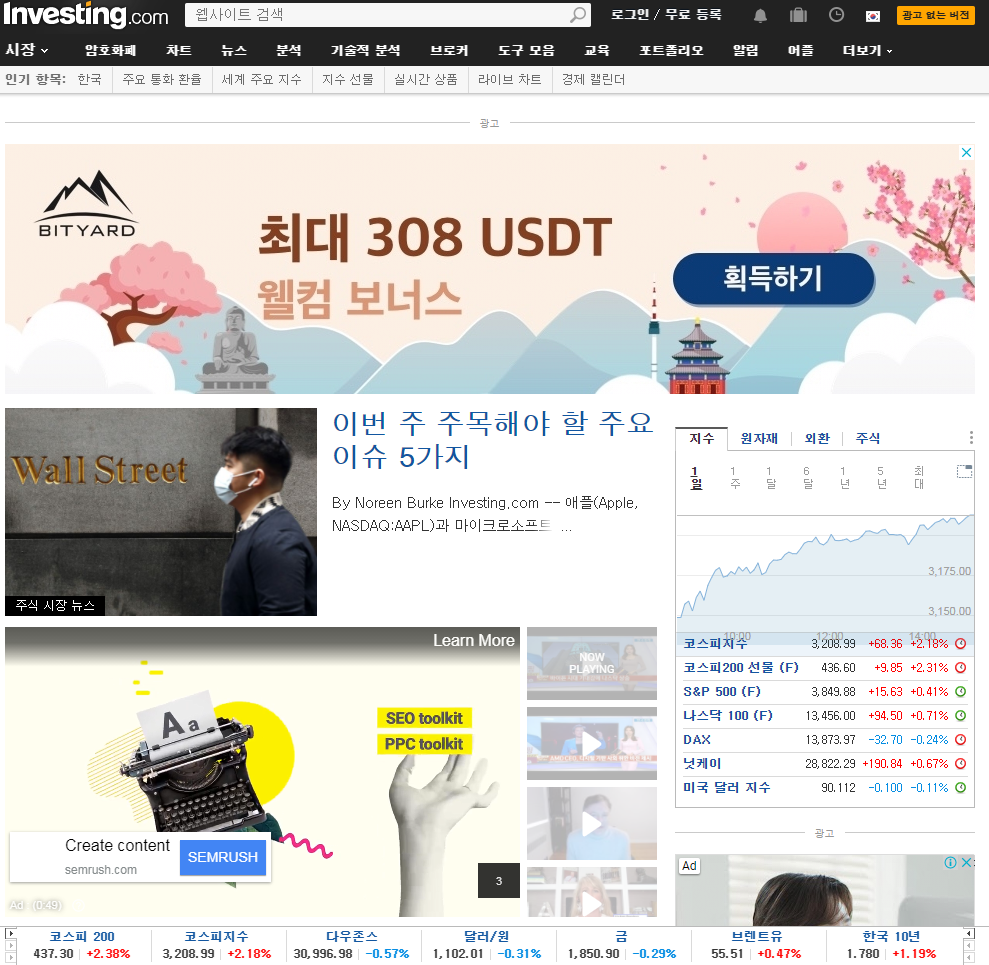Open the 뉴스 menu
This screenshot has height=965, width=989.
coord(234,50)
